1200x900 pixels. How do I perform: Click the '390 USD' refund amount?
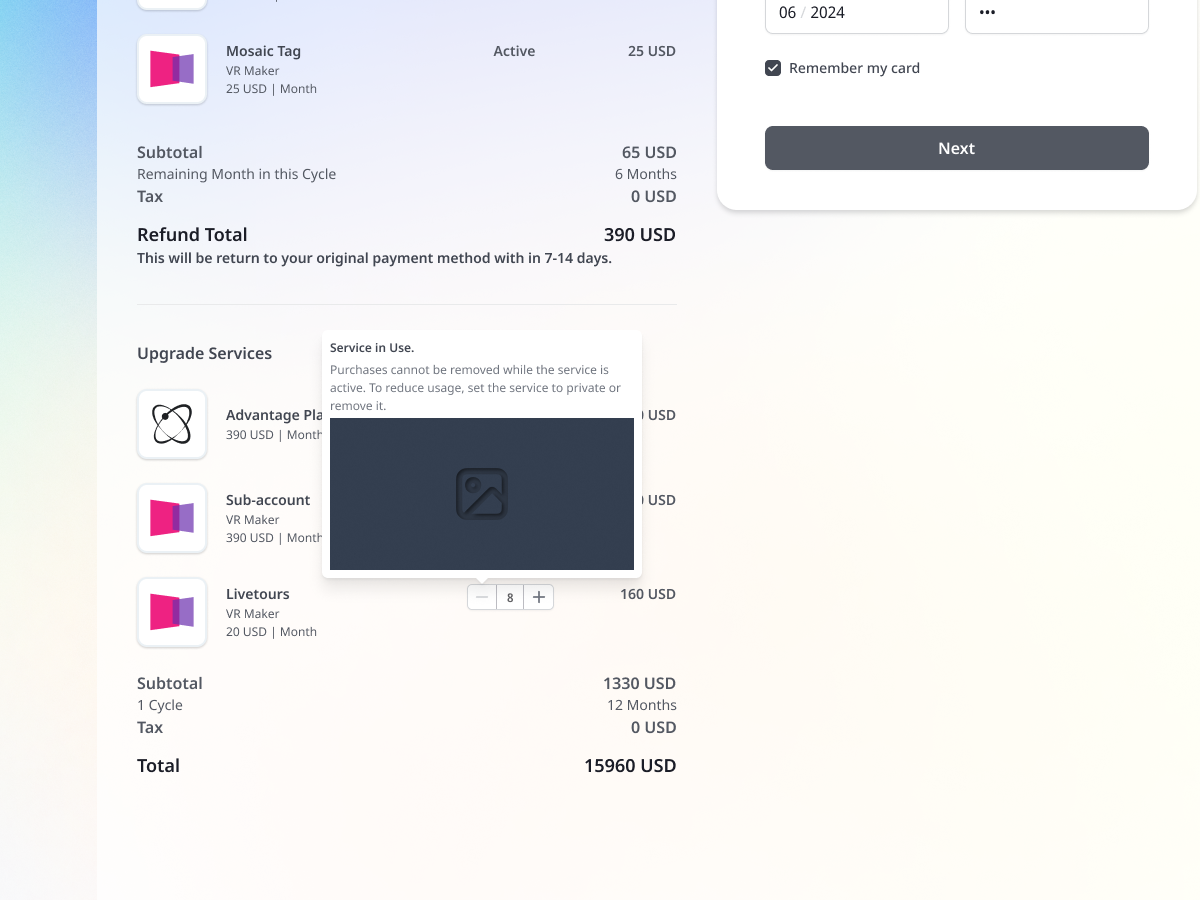640,235
